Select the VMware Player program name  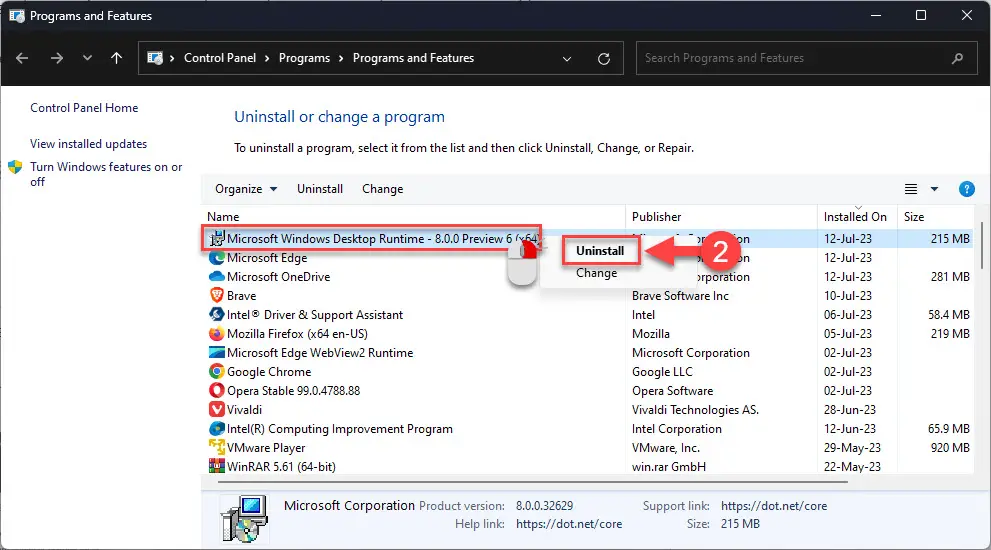266,448
